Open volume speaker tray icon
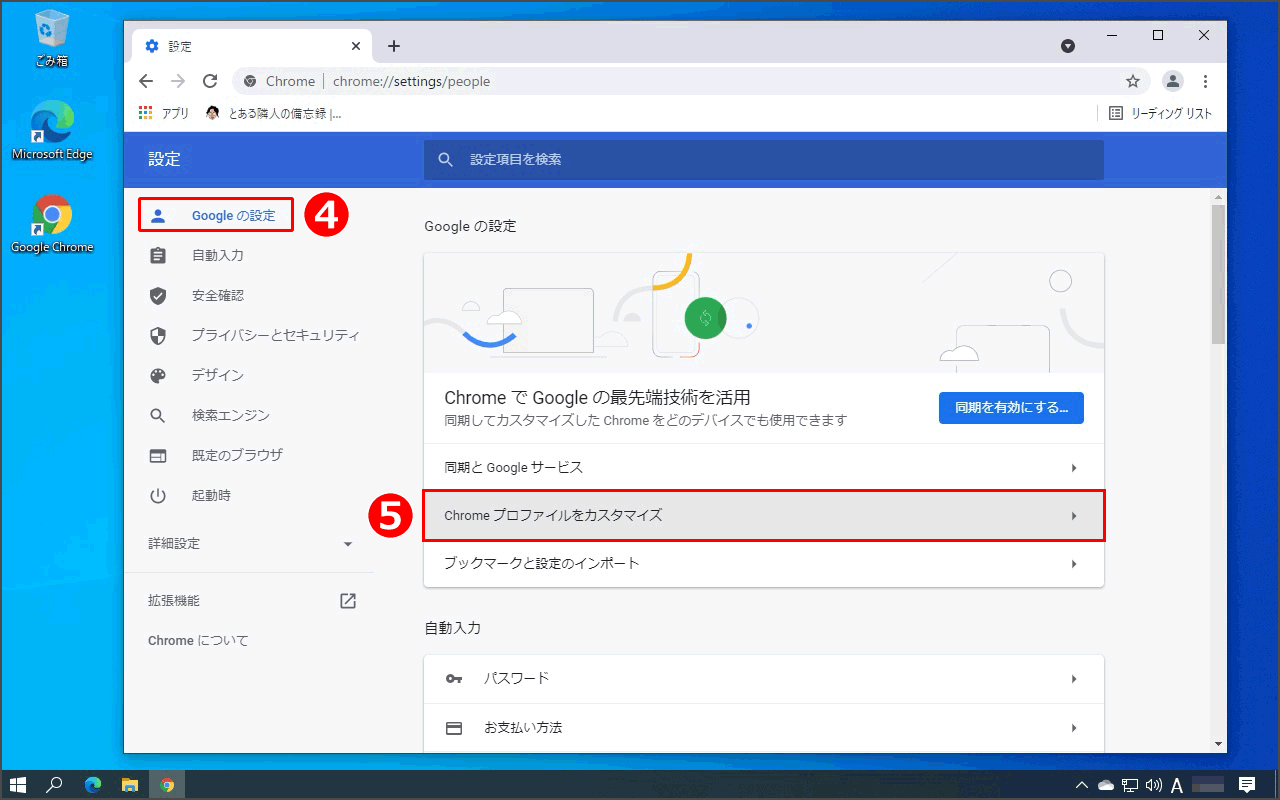Viewport: 1280px width, 800px height. coord(1153,785)
